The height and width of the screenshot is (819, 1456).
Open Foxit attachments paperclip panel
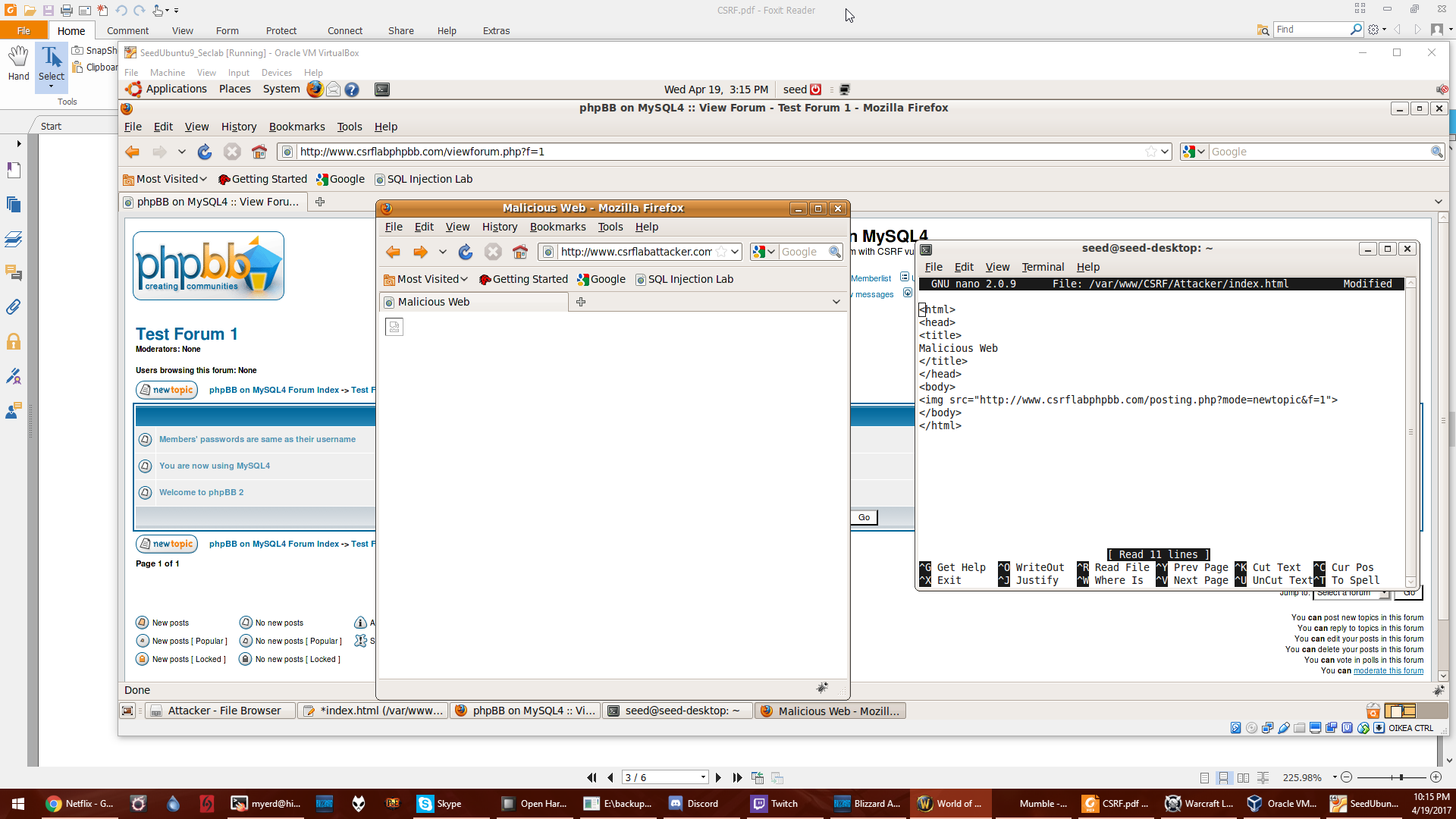point(14,307)
